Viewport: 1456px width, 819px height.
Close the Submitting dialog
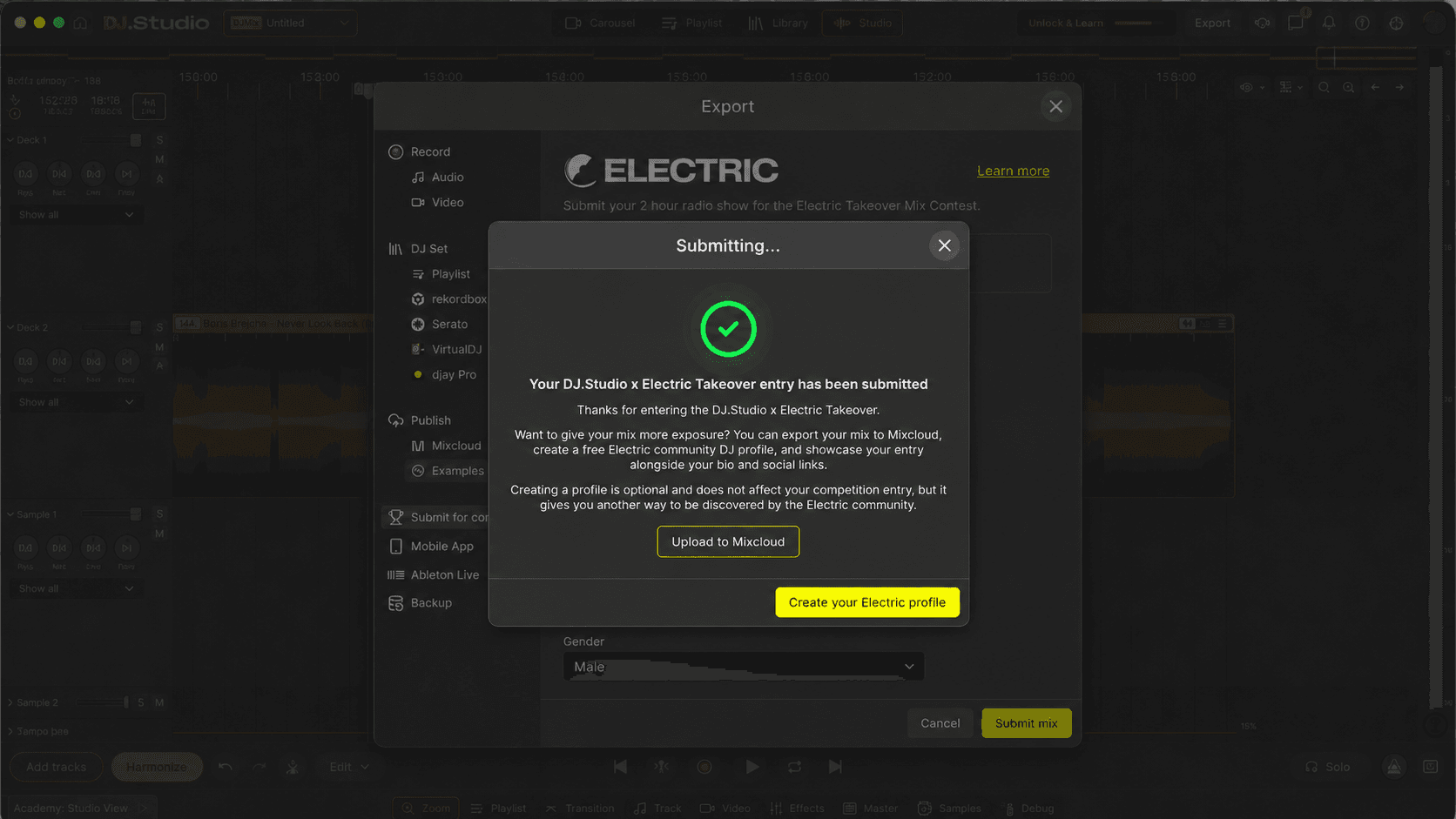pos(944,245)
